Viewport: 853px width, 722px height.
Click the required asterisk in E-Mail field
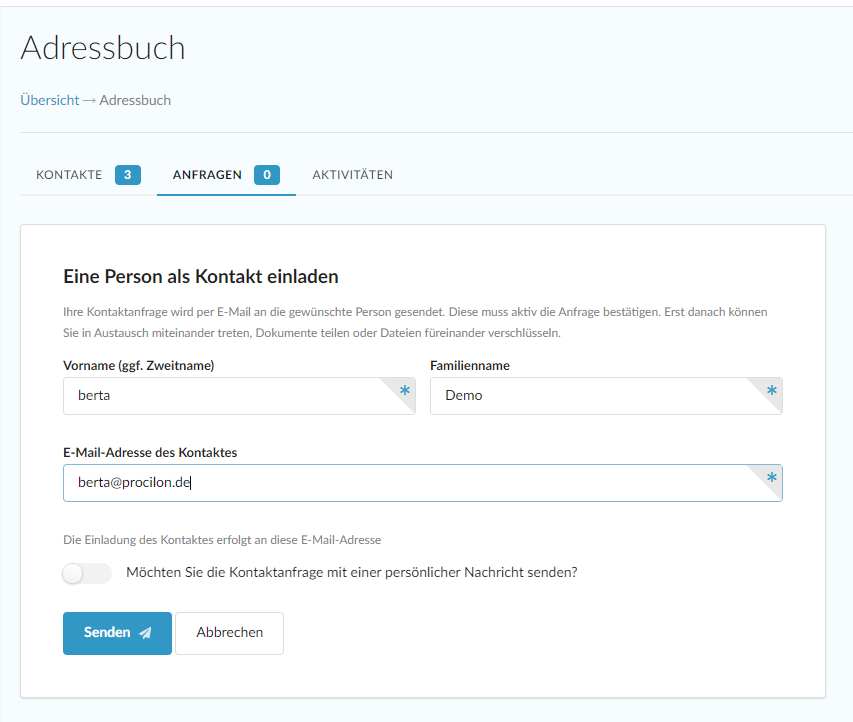(x=771, y=479)
